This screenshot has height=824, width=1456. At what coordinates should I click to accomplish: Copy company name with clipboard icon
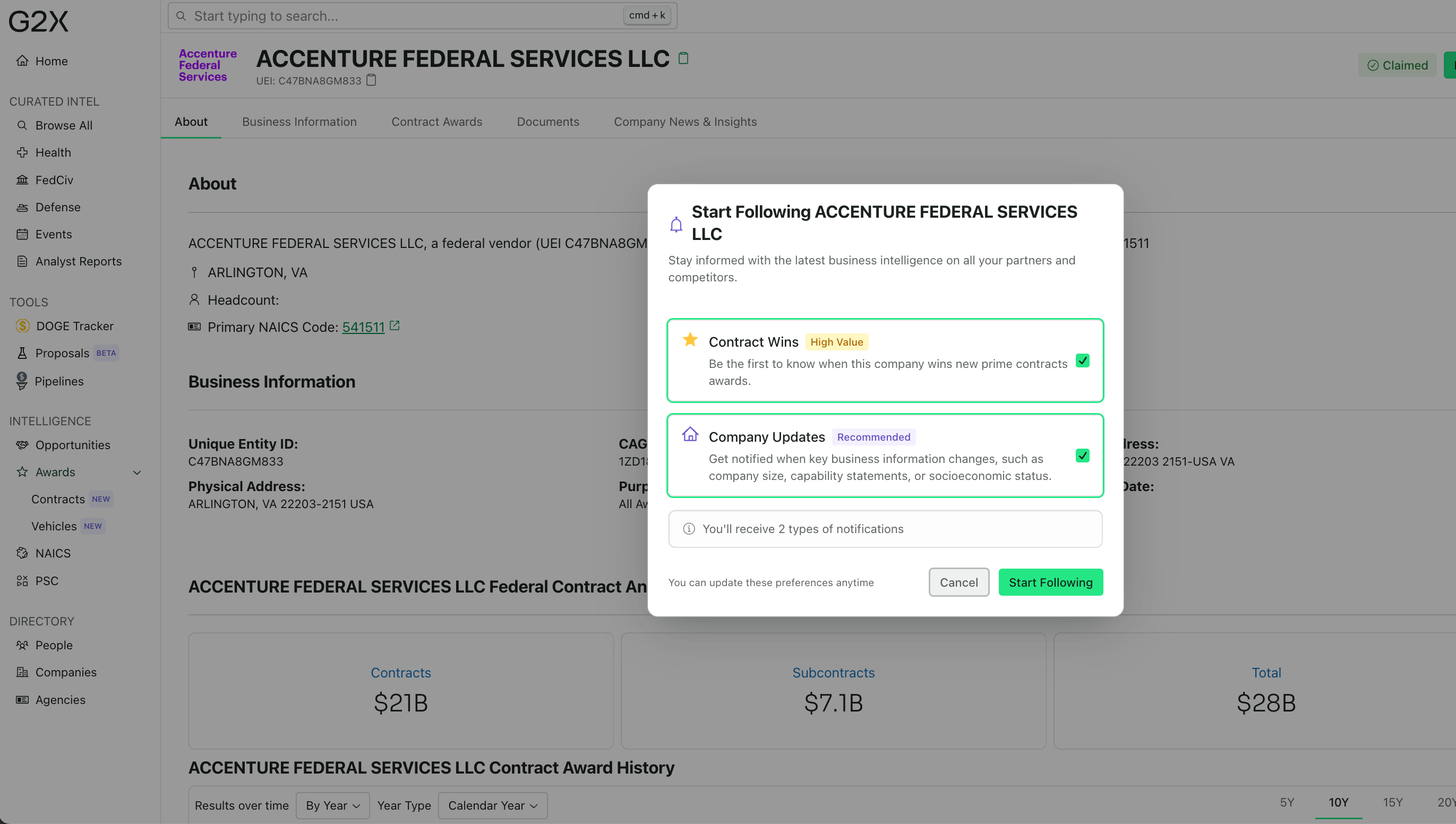(683, 58)
